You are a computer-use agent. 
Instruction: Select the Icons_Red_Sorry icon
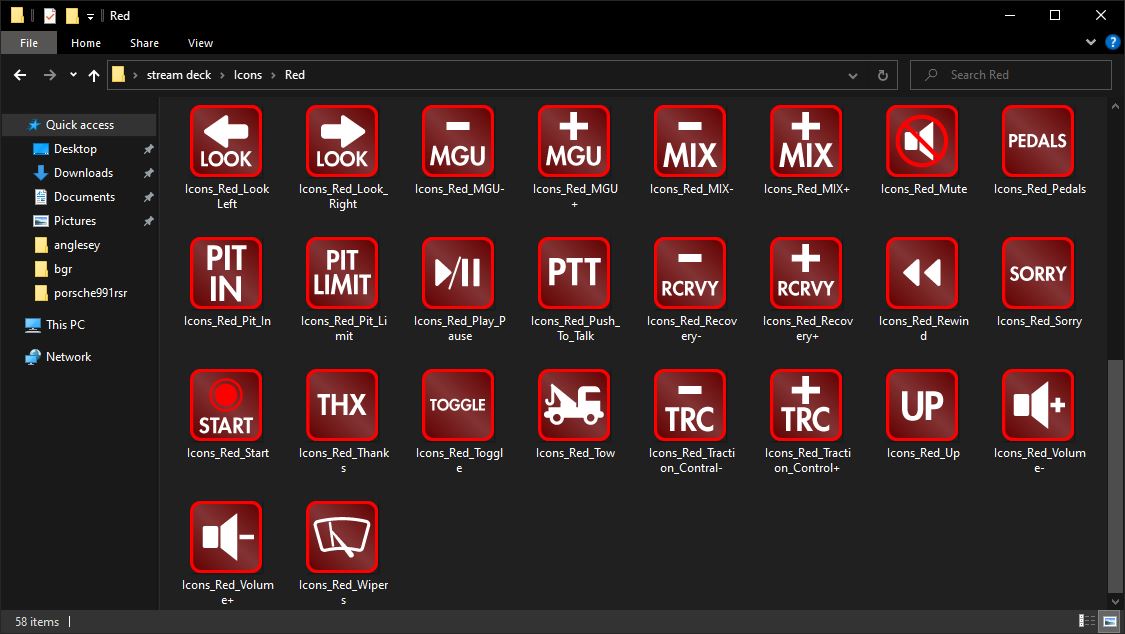click(1037, 272)
